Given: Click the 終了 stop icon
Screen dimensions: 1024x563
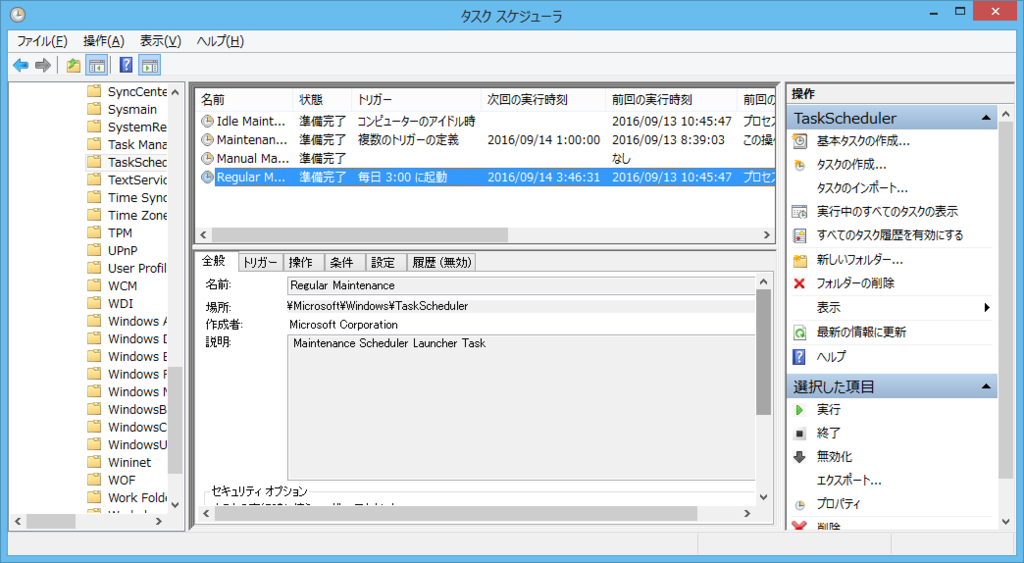Looking at the screenshot, I should pyautogui.click(x=799, y=434).
